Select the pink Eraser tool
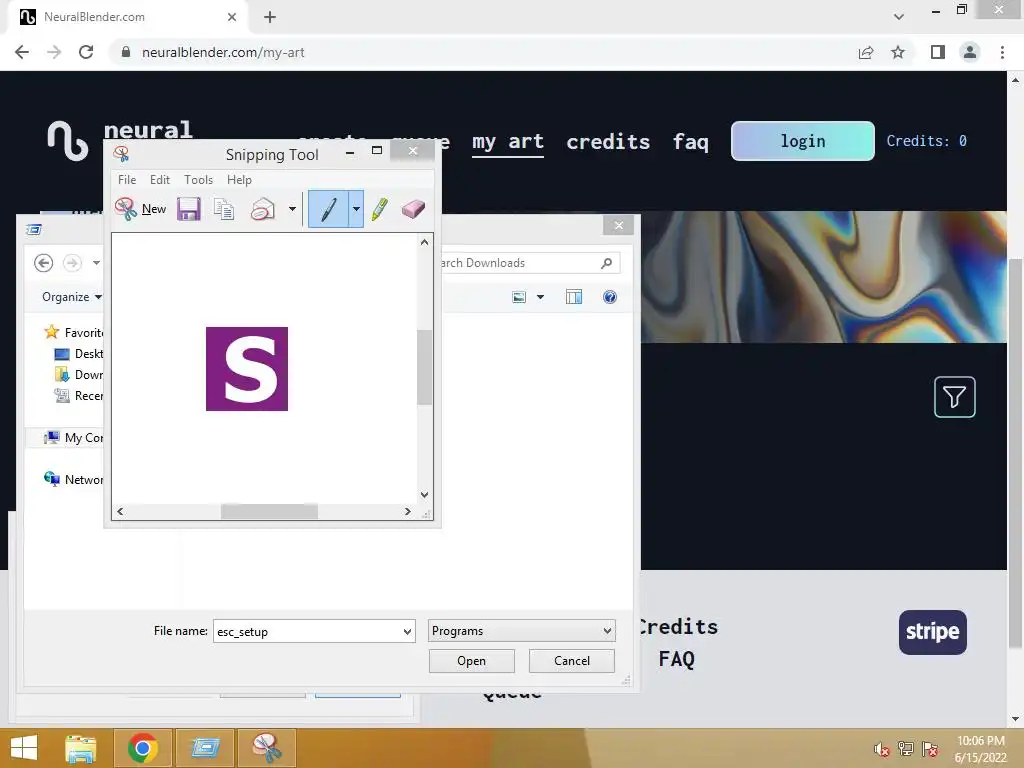This screenshot has width=1024, height=768. 413,209
